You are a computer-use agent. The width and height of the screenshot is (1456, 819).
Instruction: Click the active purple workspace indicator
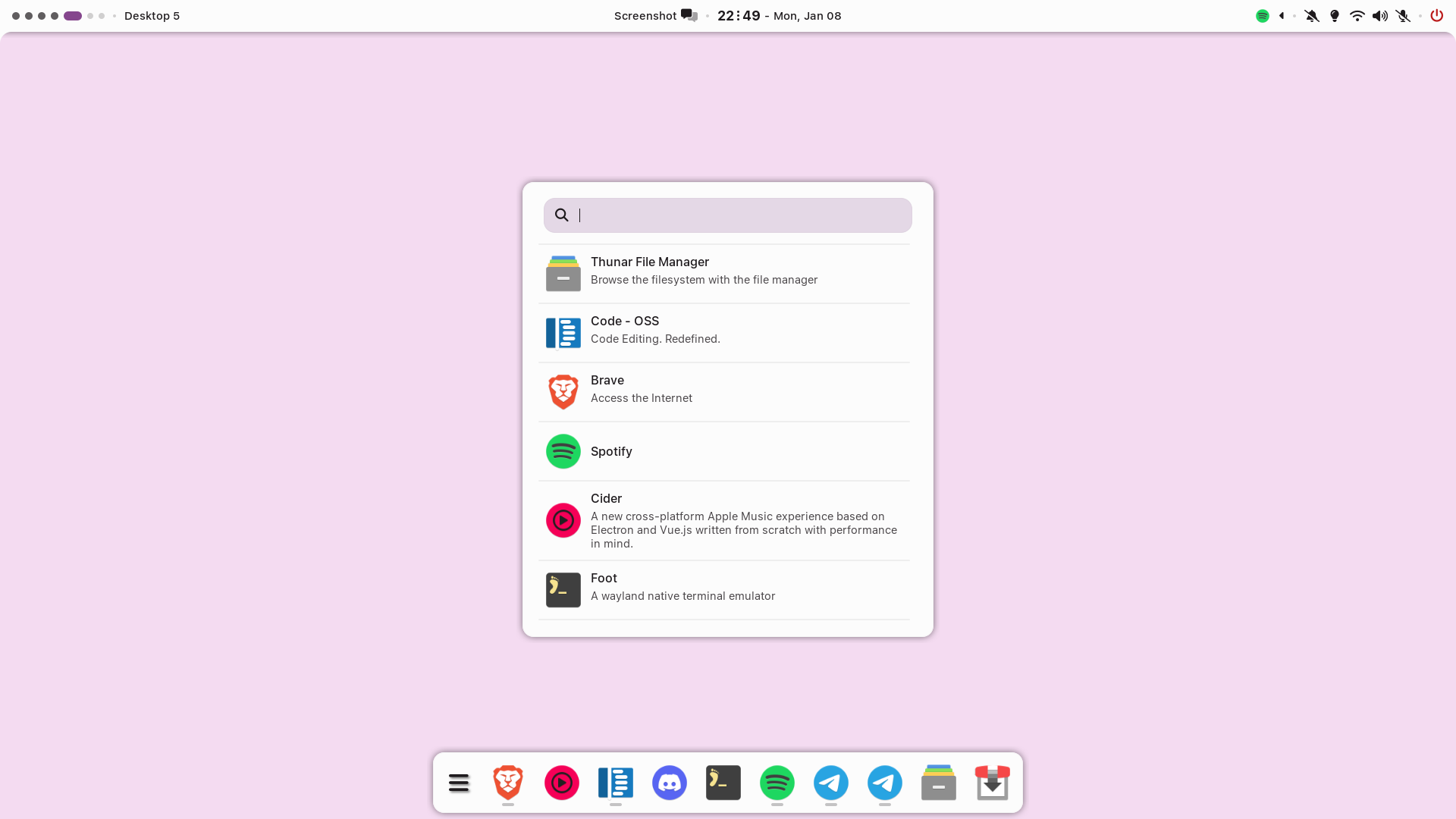pos(73,16)
